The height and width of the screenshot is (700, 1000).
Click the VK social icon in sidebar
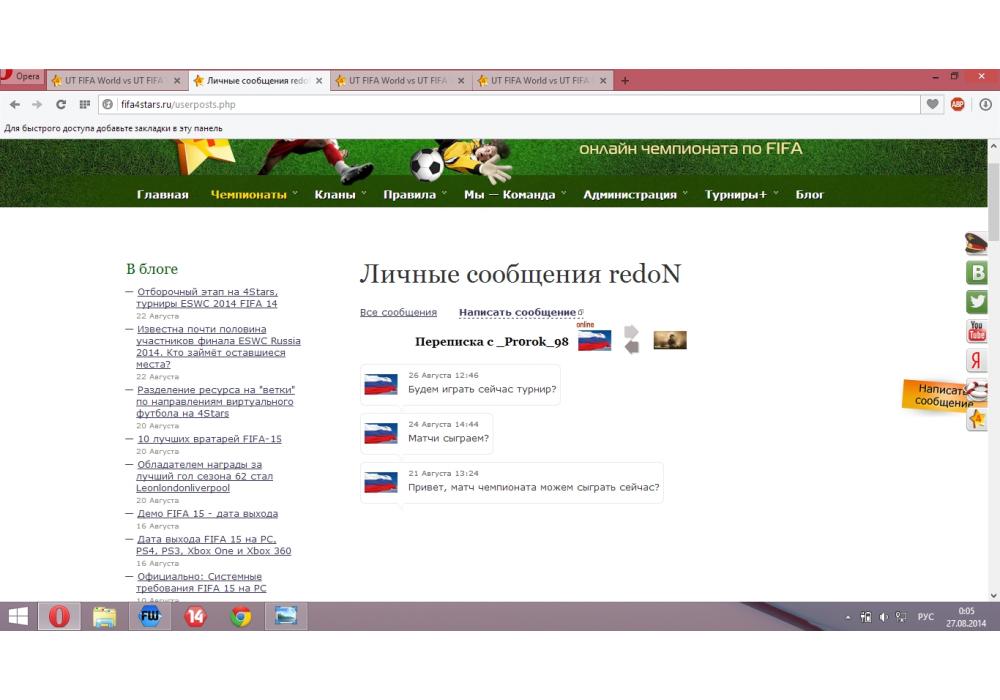tap(976, 272)
